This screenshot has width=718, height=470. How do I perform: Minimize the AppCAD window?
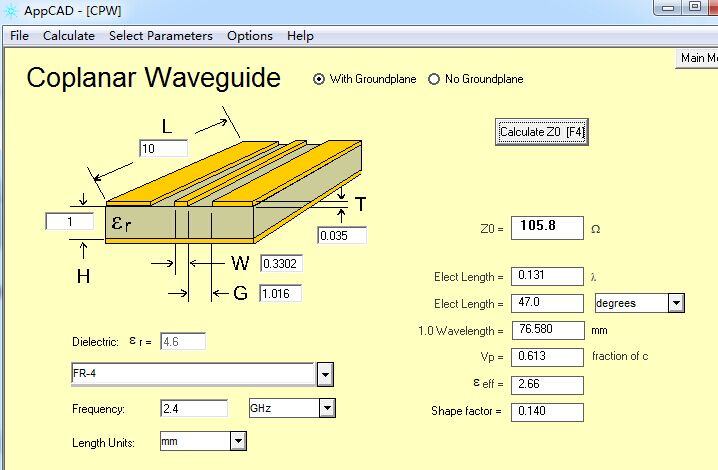[668, 7]
